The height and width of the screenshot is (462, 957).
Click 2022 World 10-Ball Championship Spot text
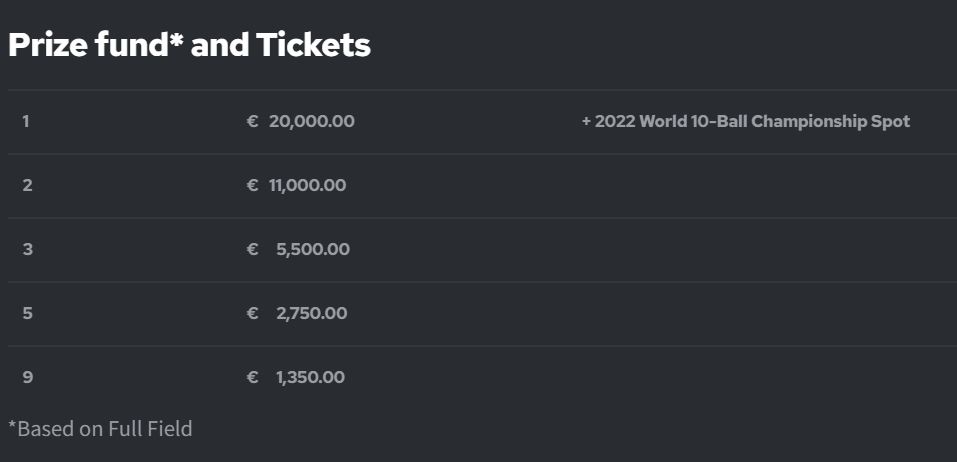(x=746, y=121)
